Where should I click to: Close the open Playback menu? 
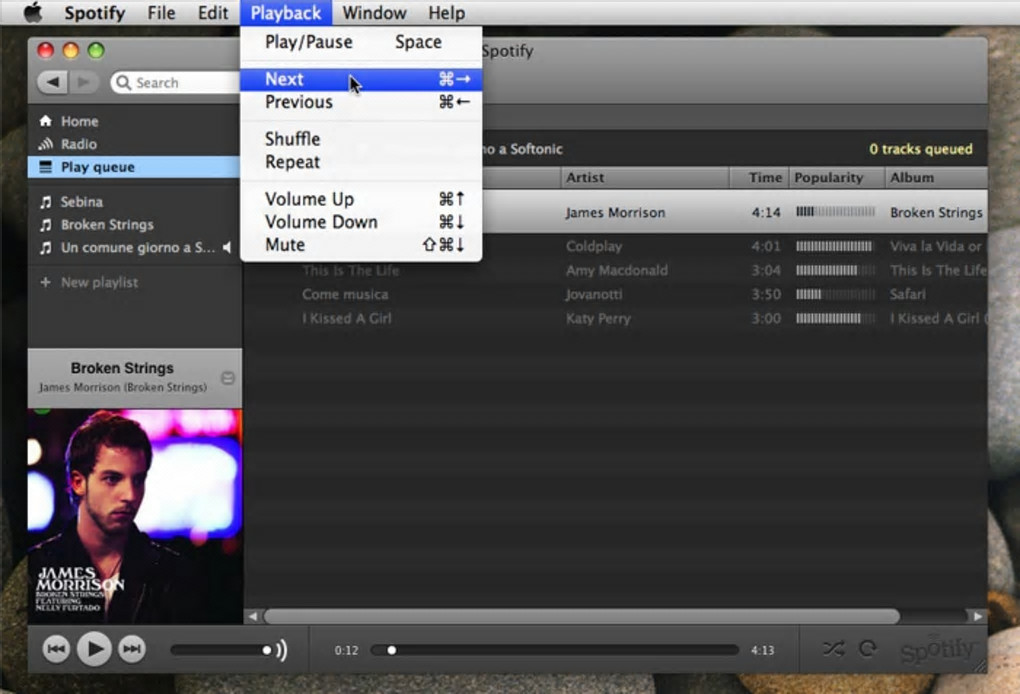[x=286, y=13]
